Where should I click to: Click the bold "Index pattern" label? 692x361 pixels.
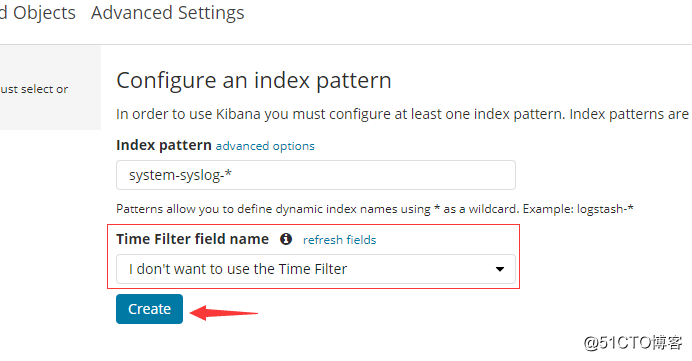(x=164, y=145)
